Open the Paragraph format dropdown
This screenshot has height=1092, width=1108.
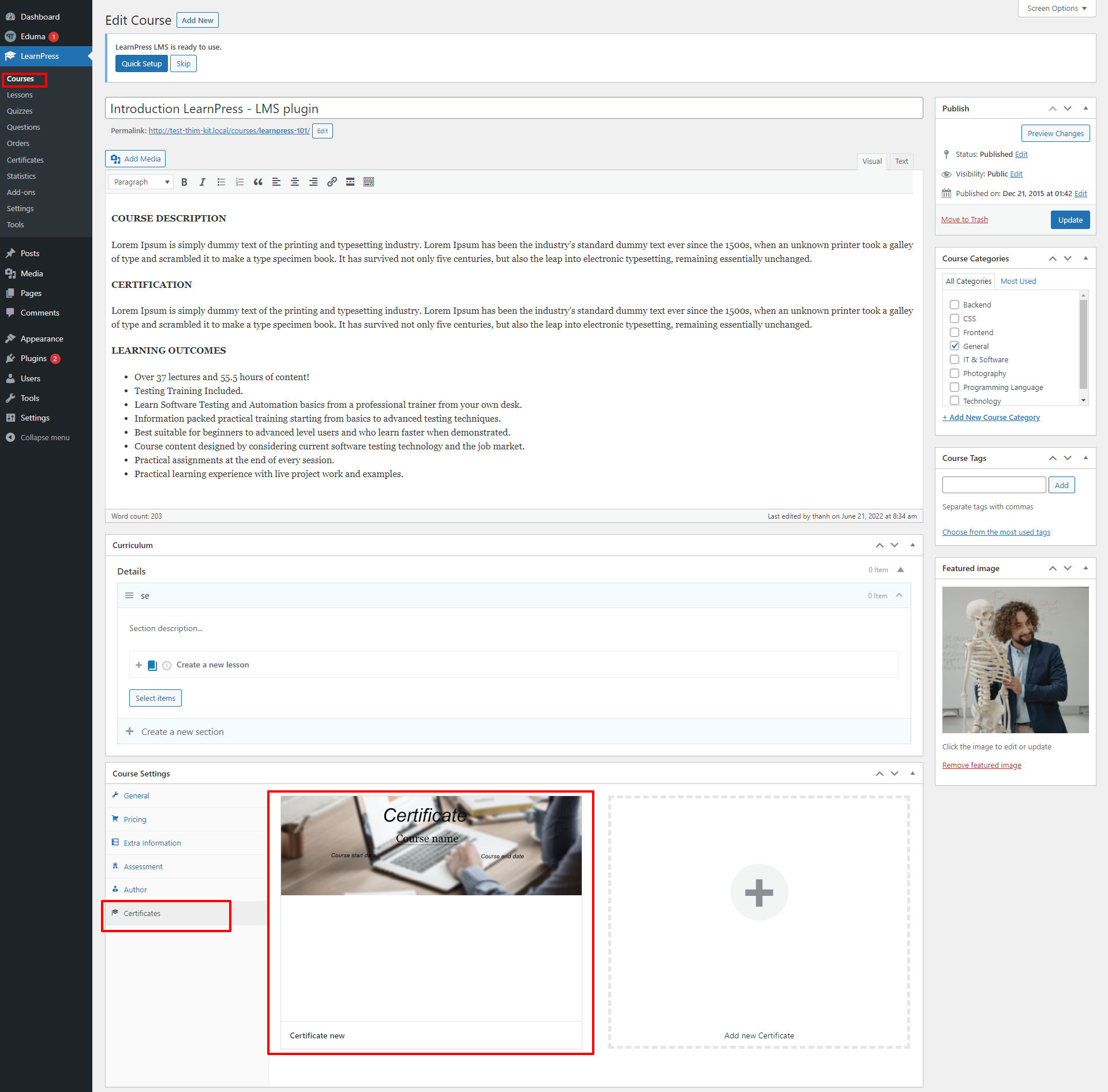click(141, 182)
